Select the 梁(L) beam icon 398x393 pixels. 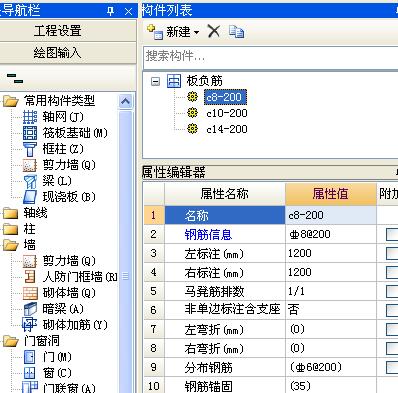click(x=30, y=181)
